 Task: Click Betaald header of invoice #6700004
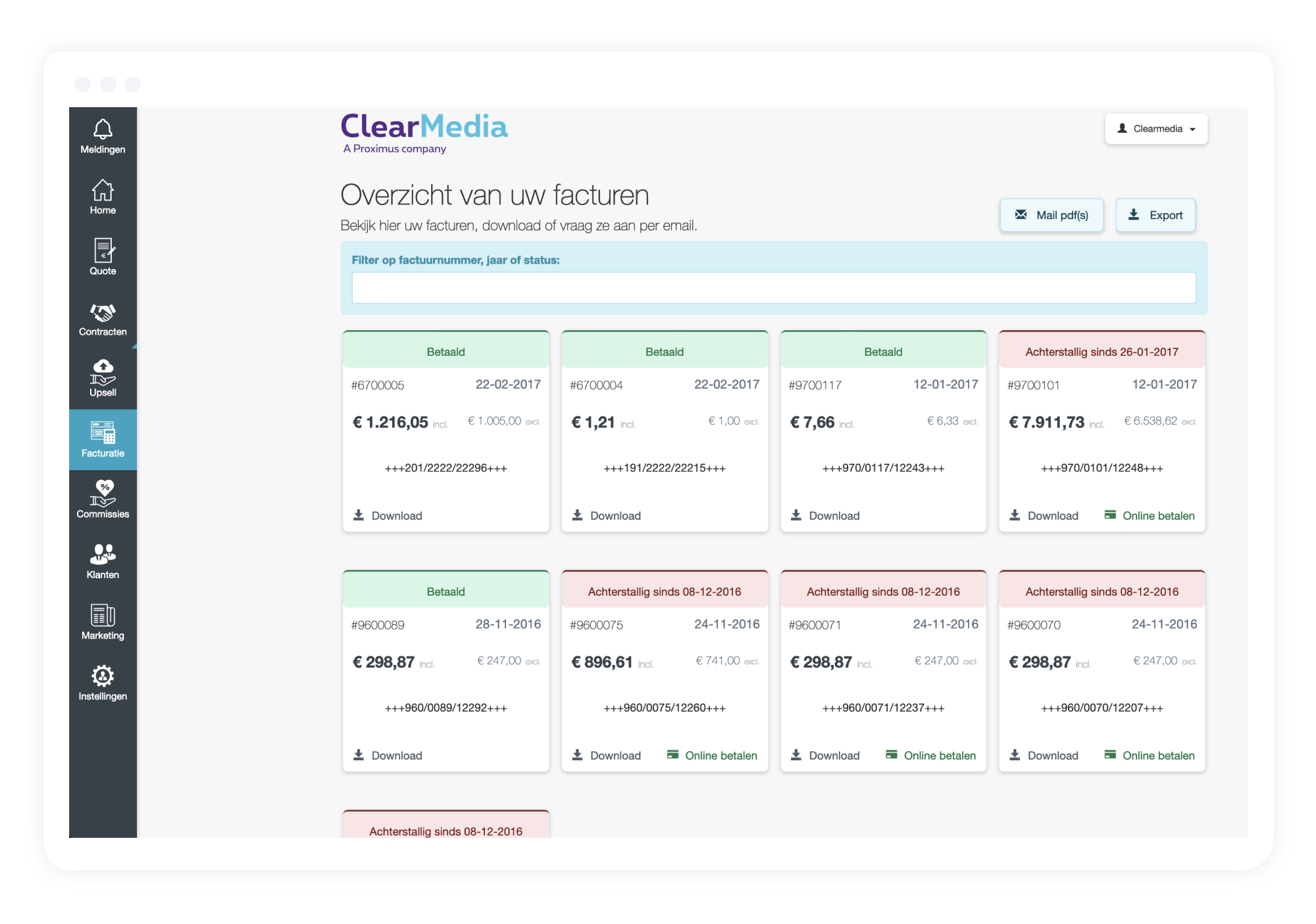coord(665,351)
